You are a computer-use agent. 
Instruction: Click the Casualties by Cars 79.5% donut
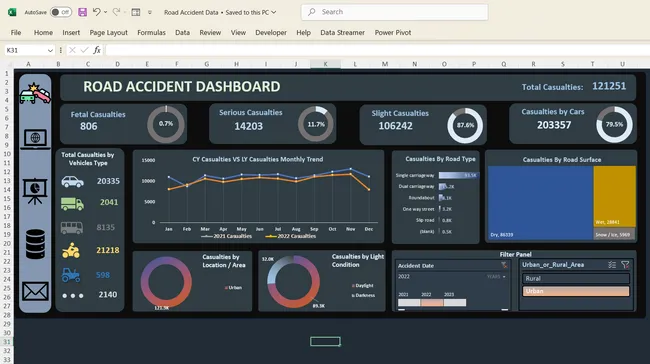[614, 124]
